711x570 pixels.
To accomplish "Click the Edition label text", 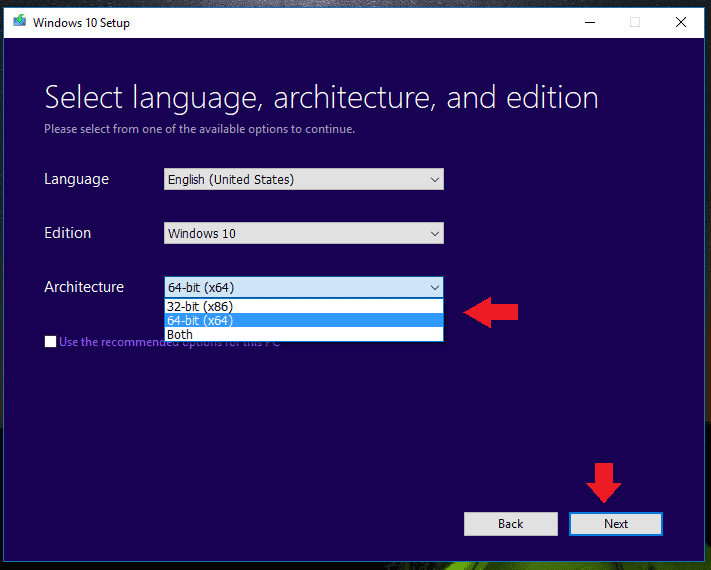I will pyautogui.click(x=68, y=233).
